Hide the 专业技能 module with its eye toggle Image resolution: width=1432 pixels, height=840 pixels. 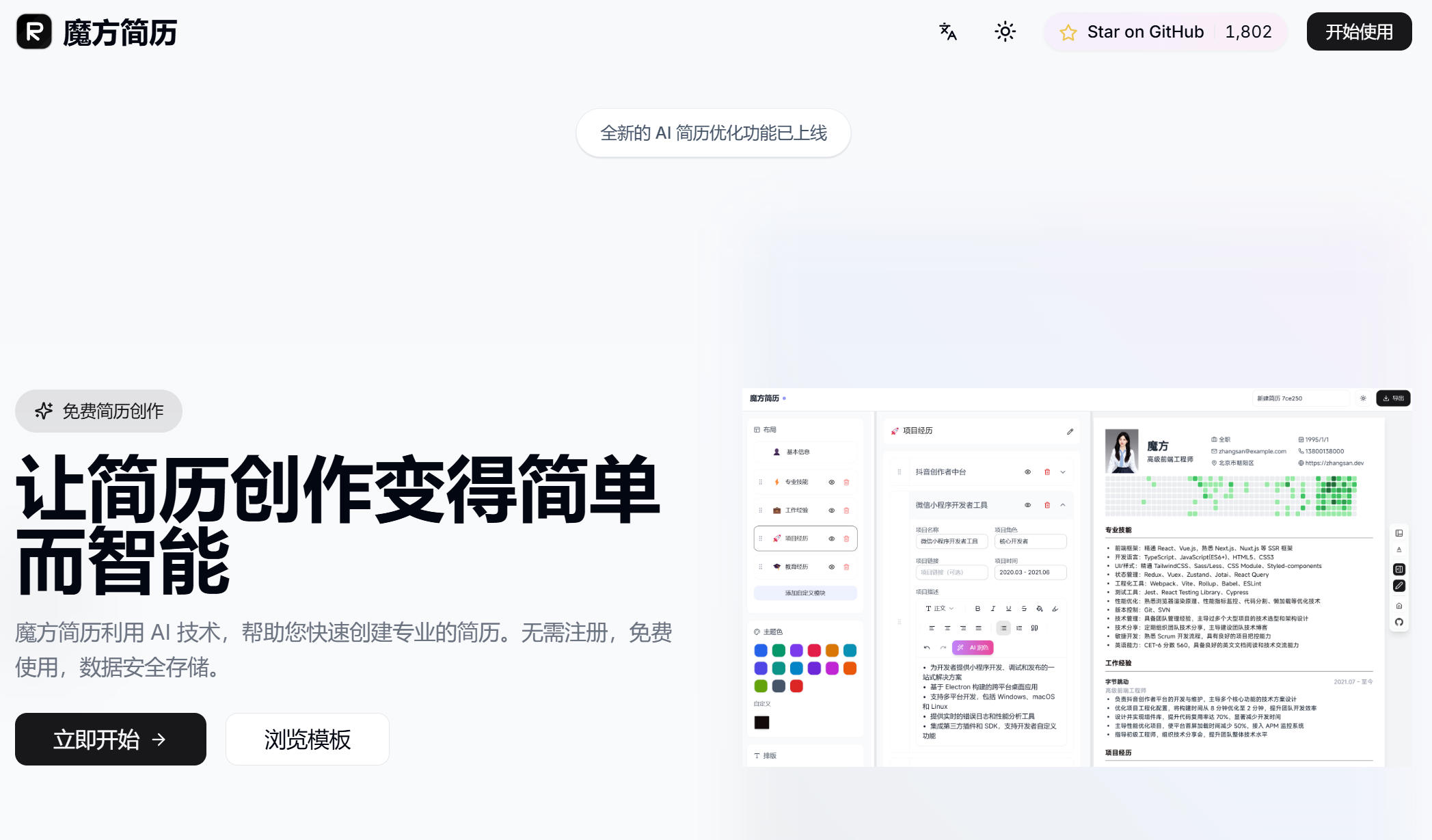coord(832,483)
